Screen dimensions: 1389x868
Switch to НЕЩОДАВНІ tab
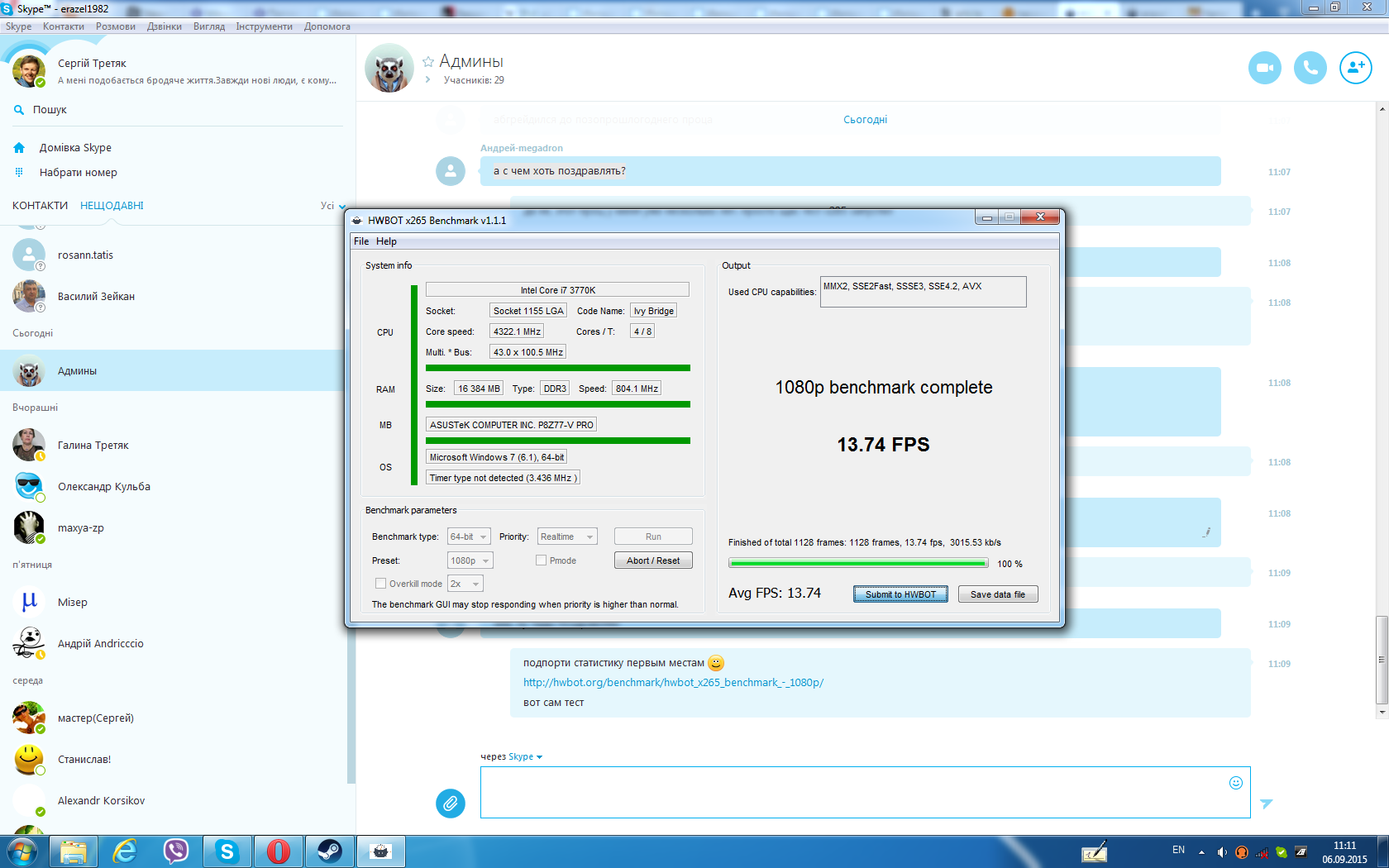pos(112,206)
